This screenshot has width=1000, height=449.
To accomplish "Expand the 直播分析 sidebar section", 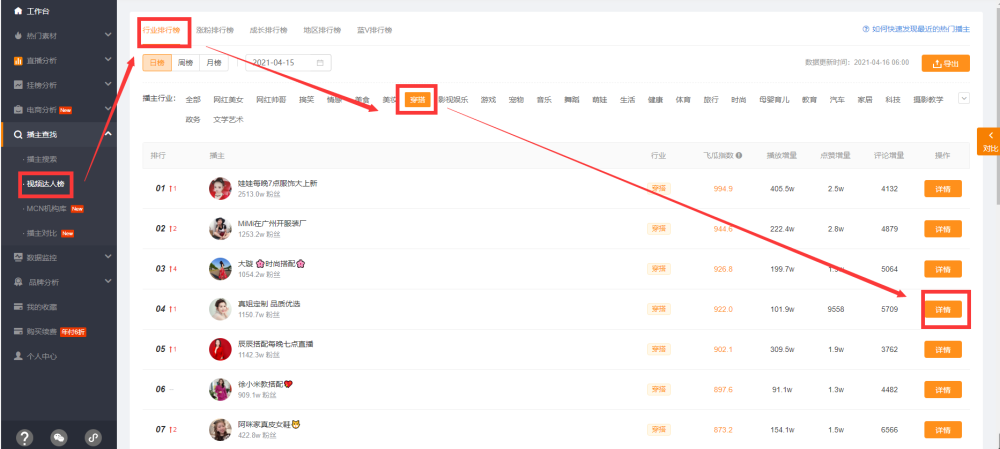I will pos(108,60).
